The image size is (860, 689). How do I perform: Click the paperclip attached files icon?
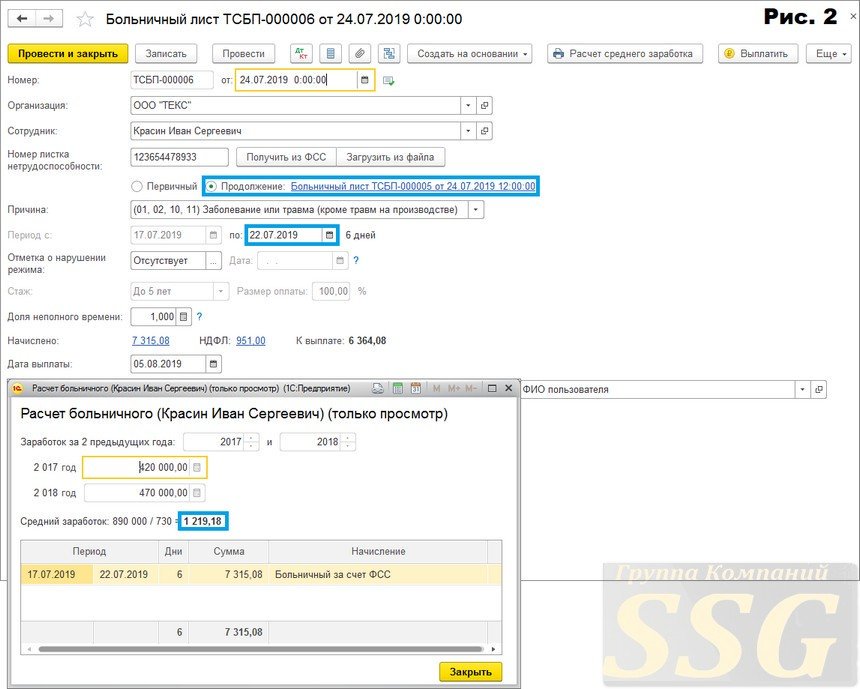tap(359, 54)
